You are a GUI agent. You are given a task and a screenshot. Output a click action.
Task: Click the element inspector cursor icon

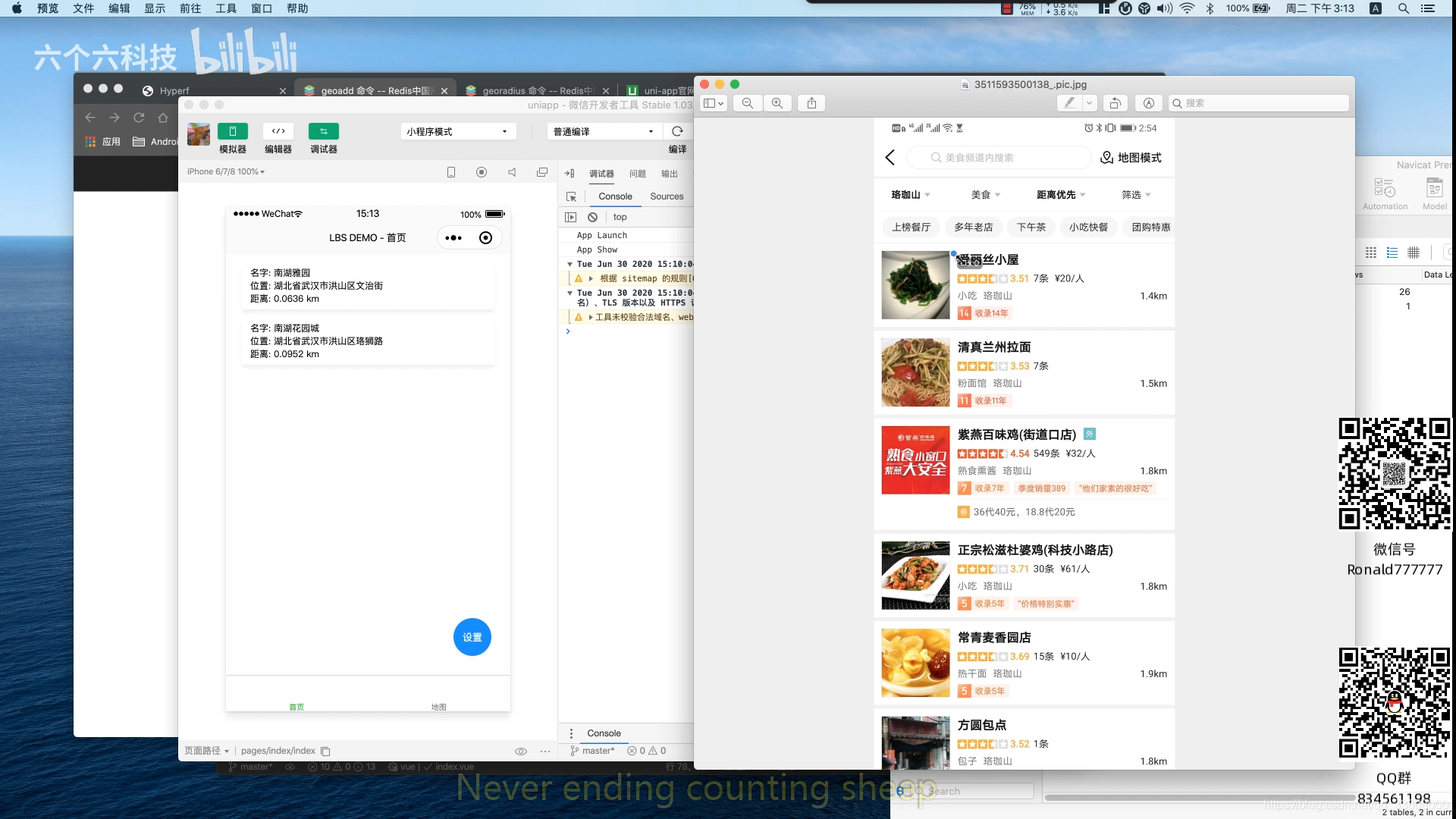coord(571,196)
